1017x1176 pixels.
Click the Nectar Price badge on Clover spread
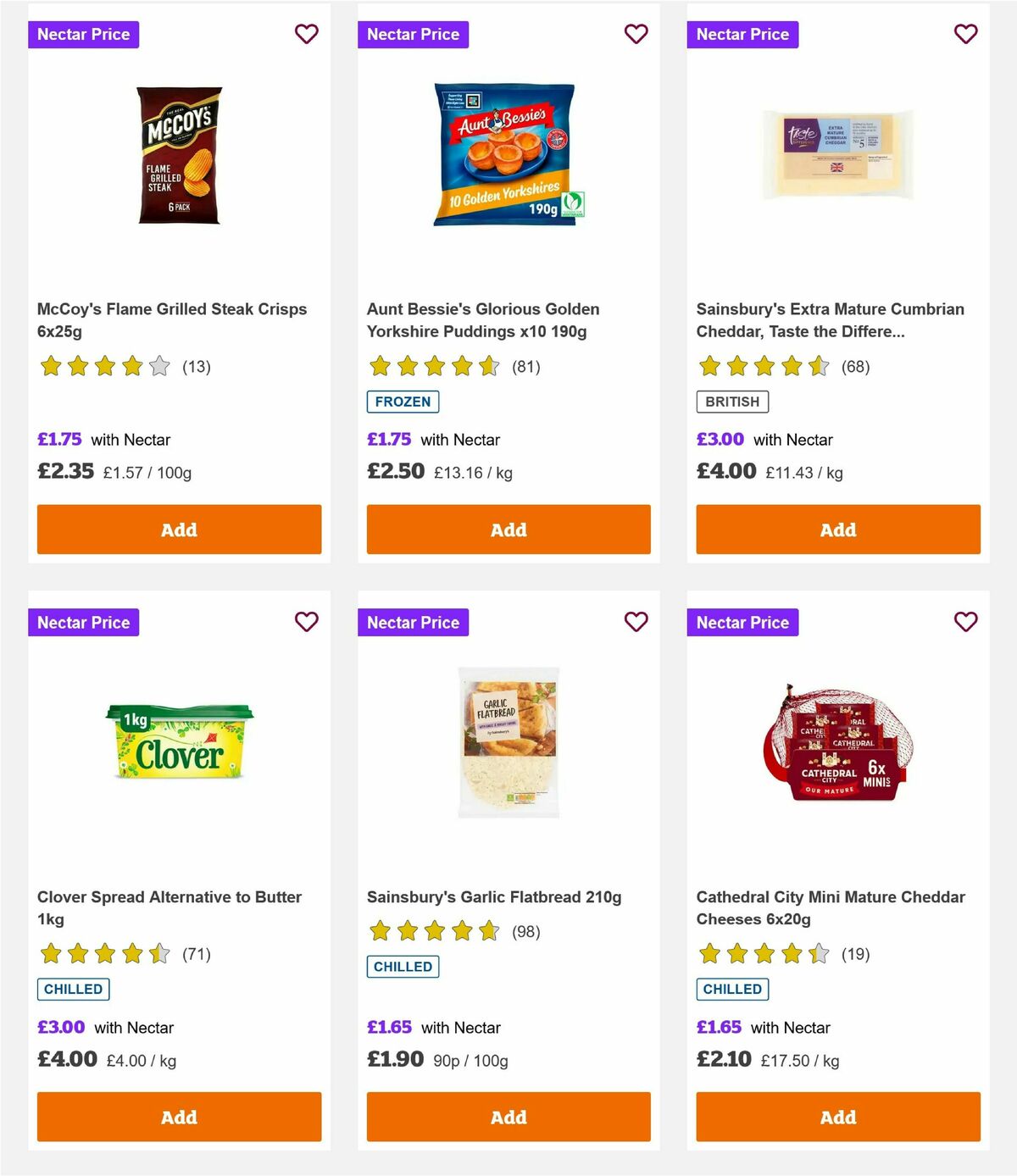pyautogui.click(x=84, y=622)
